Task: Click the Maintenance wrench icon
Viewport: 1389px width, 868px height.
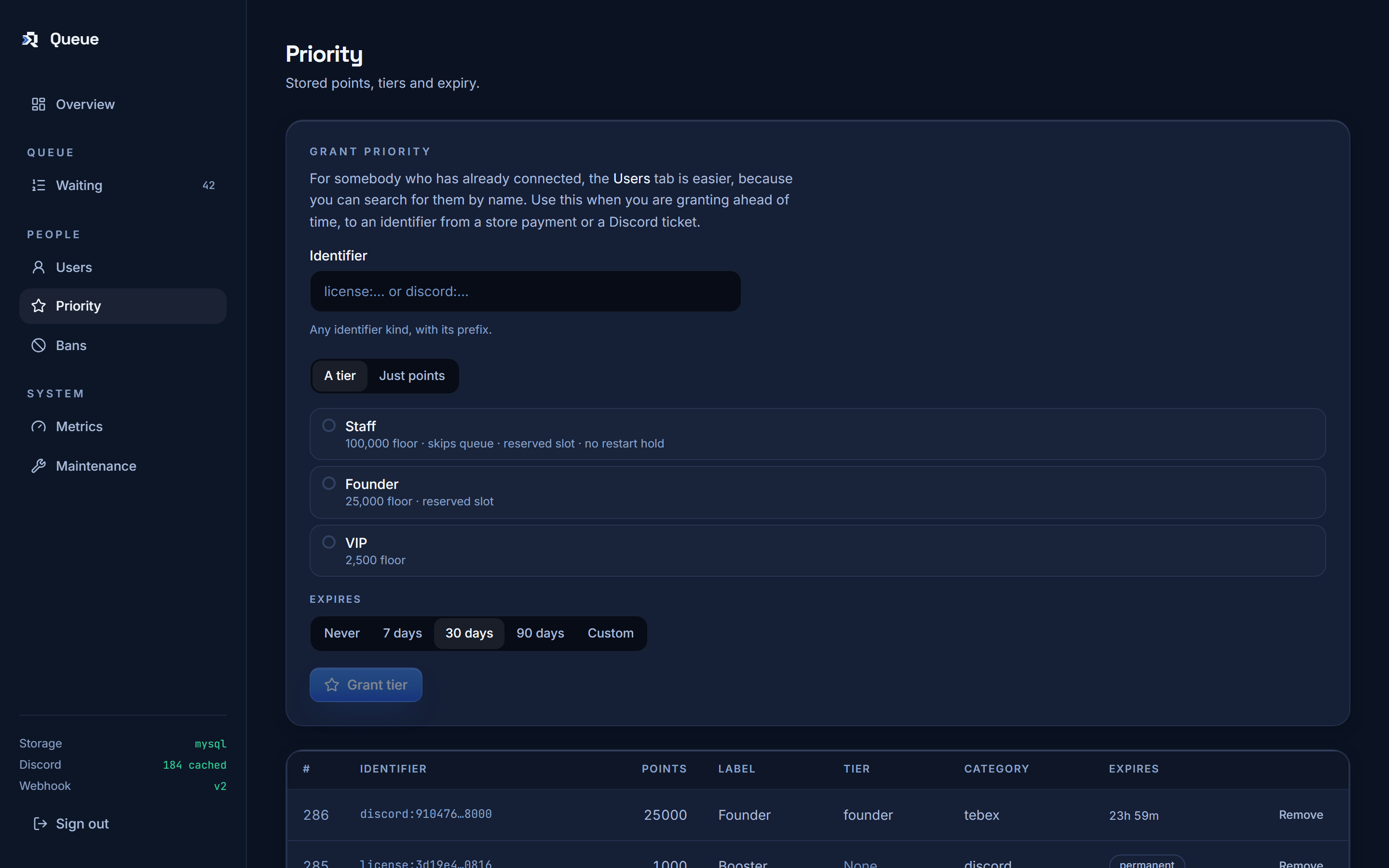Action: tap(39, 466)
